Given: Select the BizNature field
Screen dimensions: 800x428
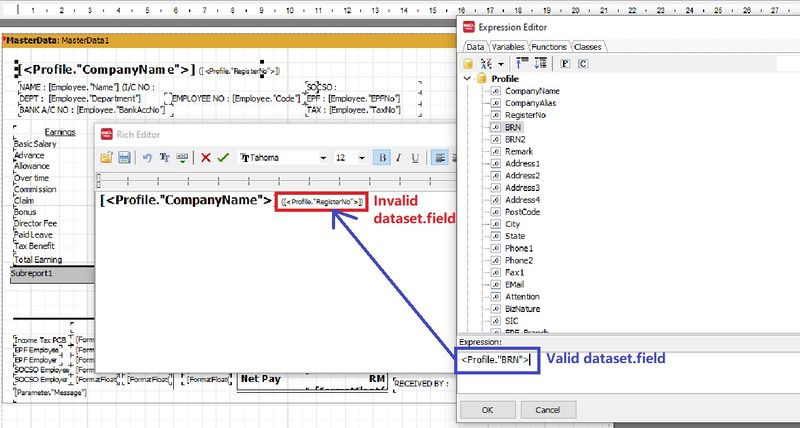Looking at the screenshot, I should point(522,309).
